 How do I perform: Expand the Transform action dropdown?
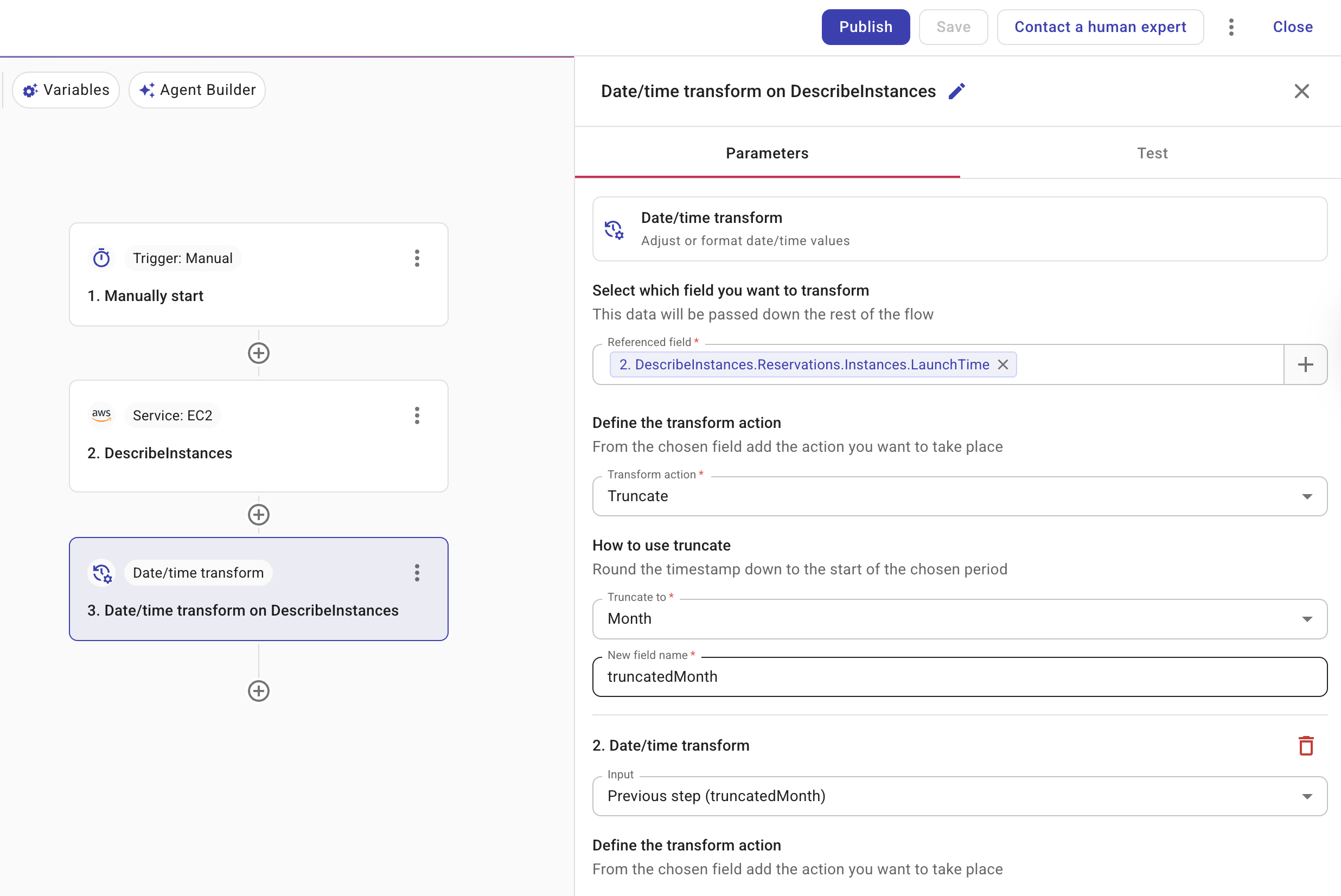(959, 496)
